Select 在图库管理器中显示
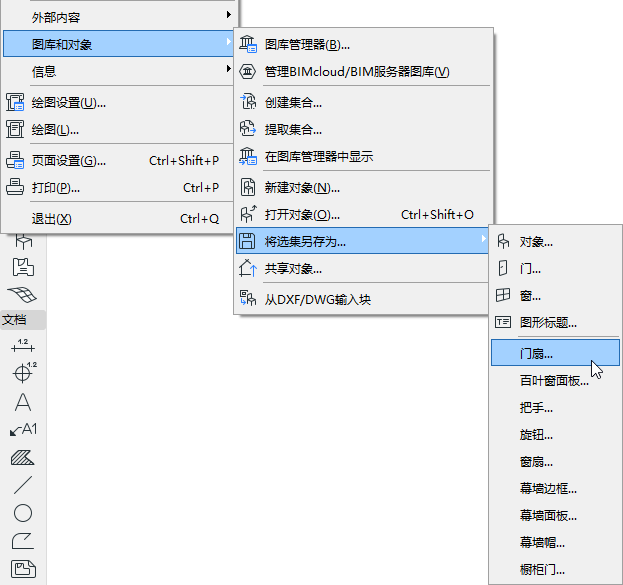 pyautogui.click(x=363, y=156)
